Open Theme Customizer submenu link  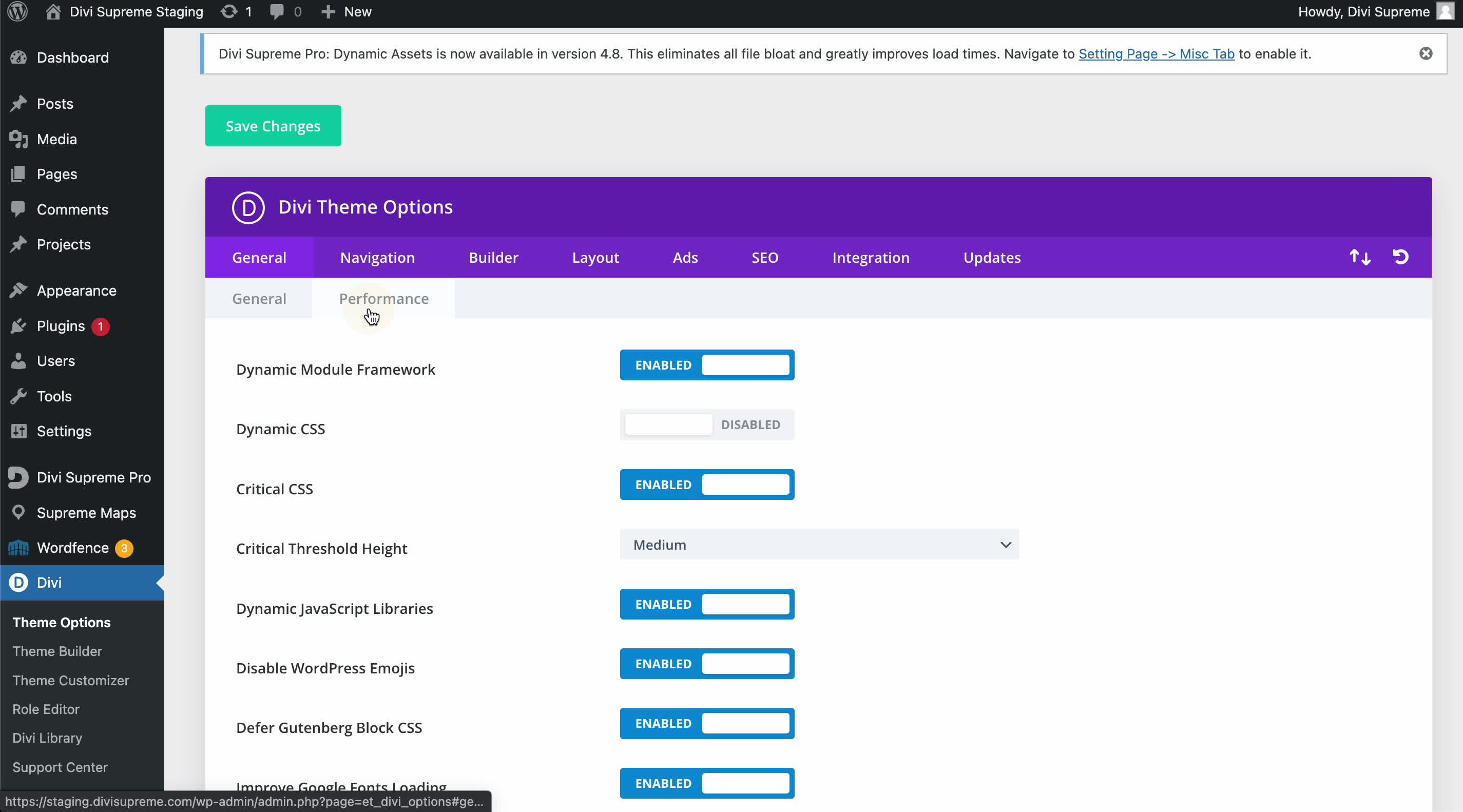pyautogui.click(x=71, y=680)
